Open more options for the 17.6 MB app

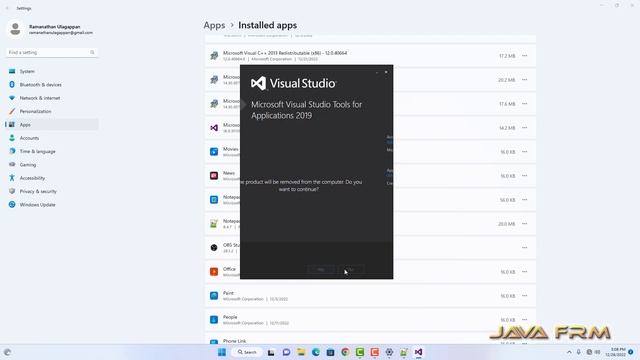tap(524, 104)
